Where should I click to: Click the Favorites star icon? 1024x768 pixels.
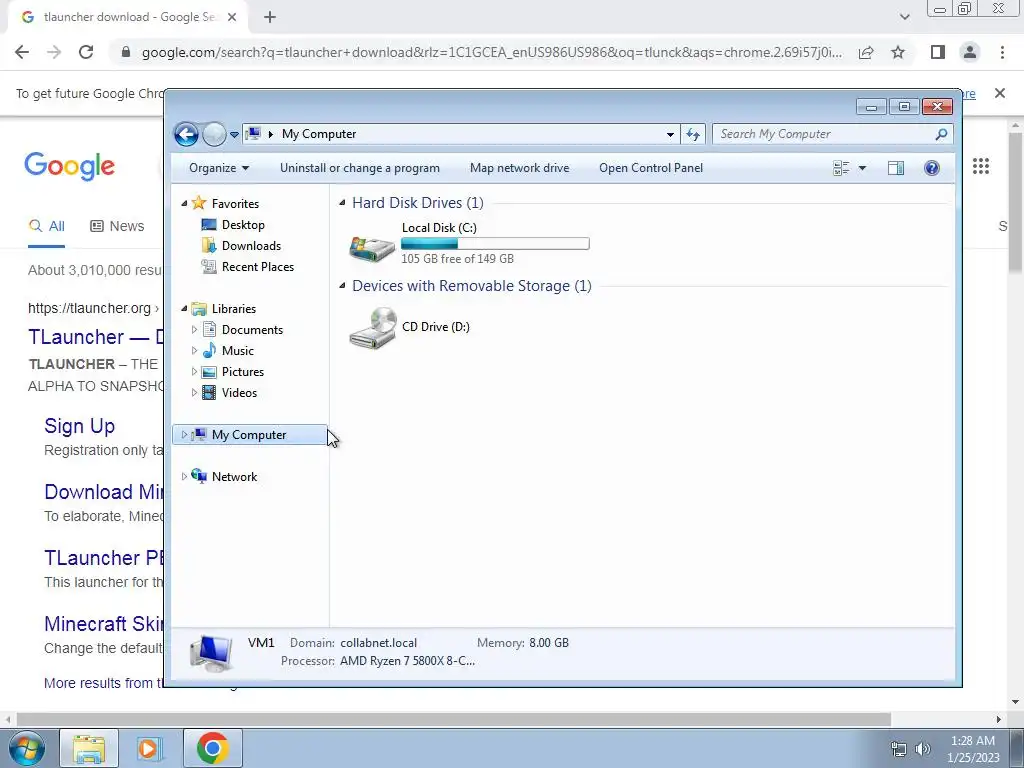(199, 203)
